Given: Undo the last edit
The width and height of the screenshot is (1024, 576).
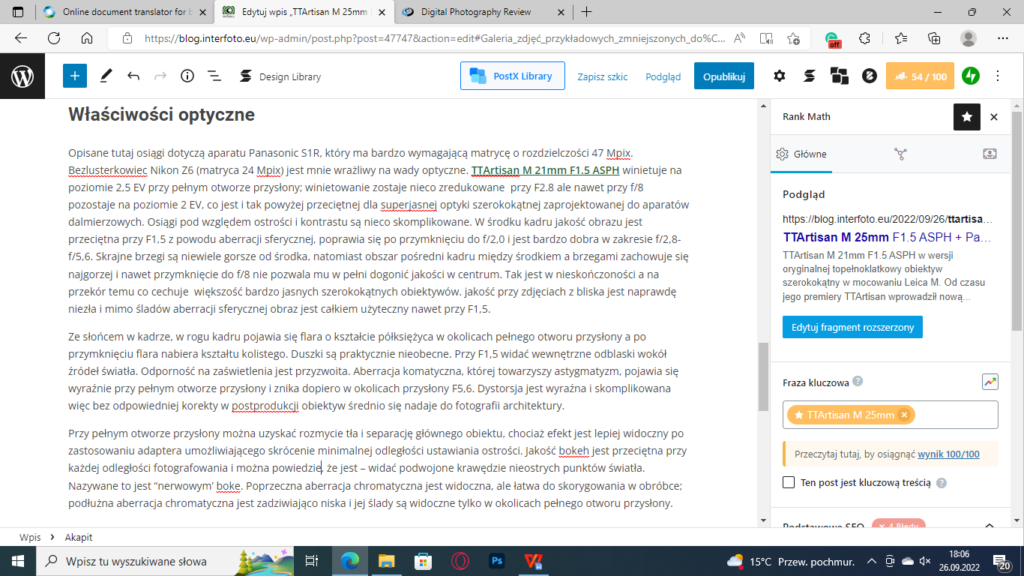Looking at the screenshot, I should (133, 76).
